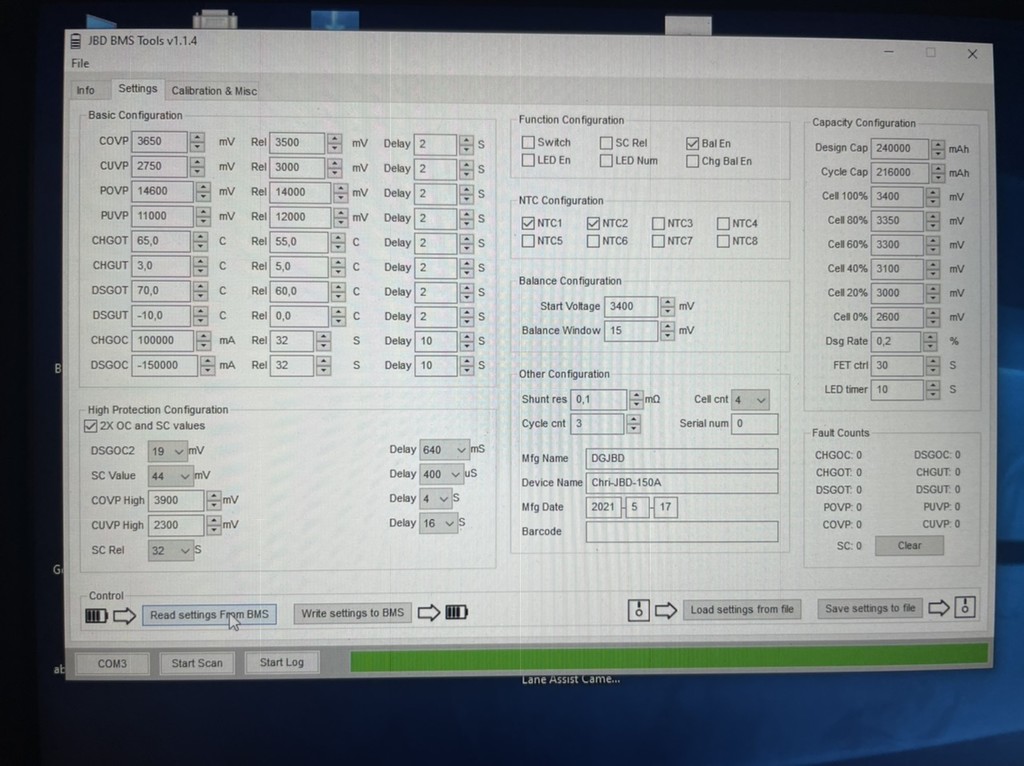1024x766 pixels.
Task: Enable the LED En checkbox
Action: 528,160
